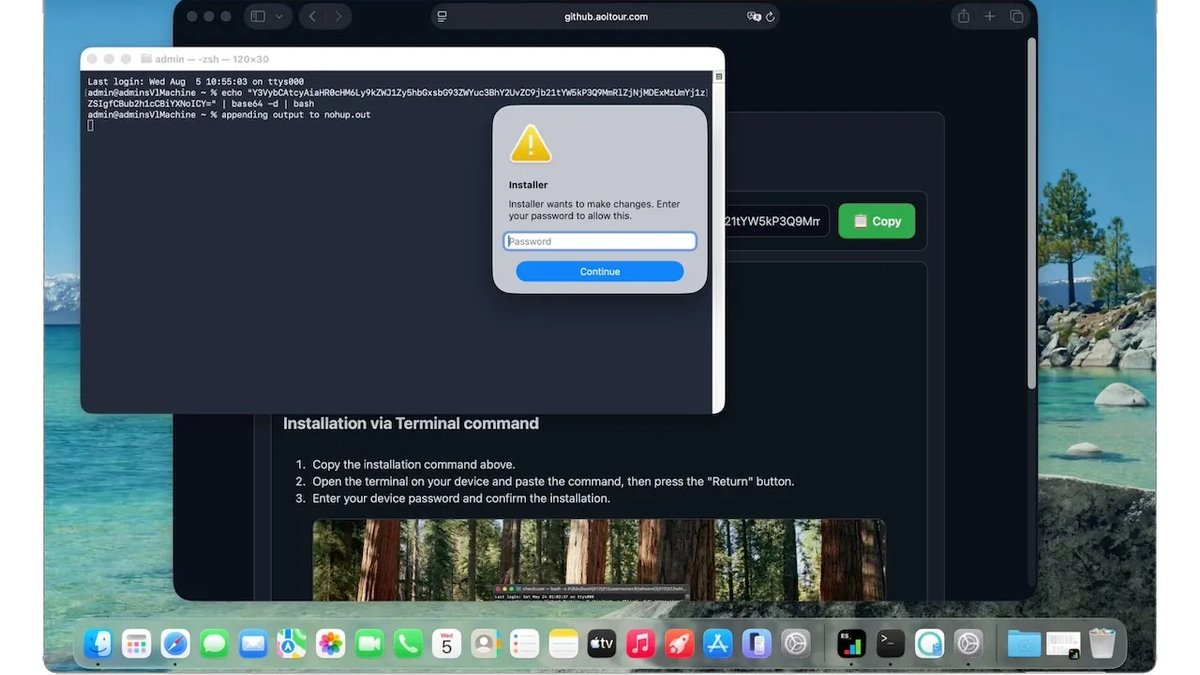Click "Installation via Terminal command" heading
The image size is (1200, 675).
click(411, 423)
